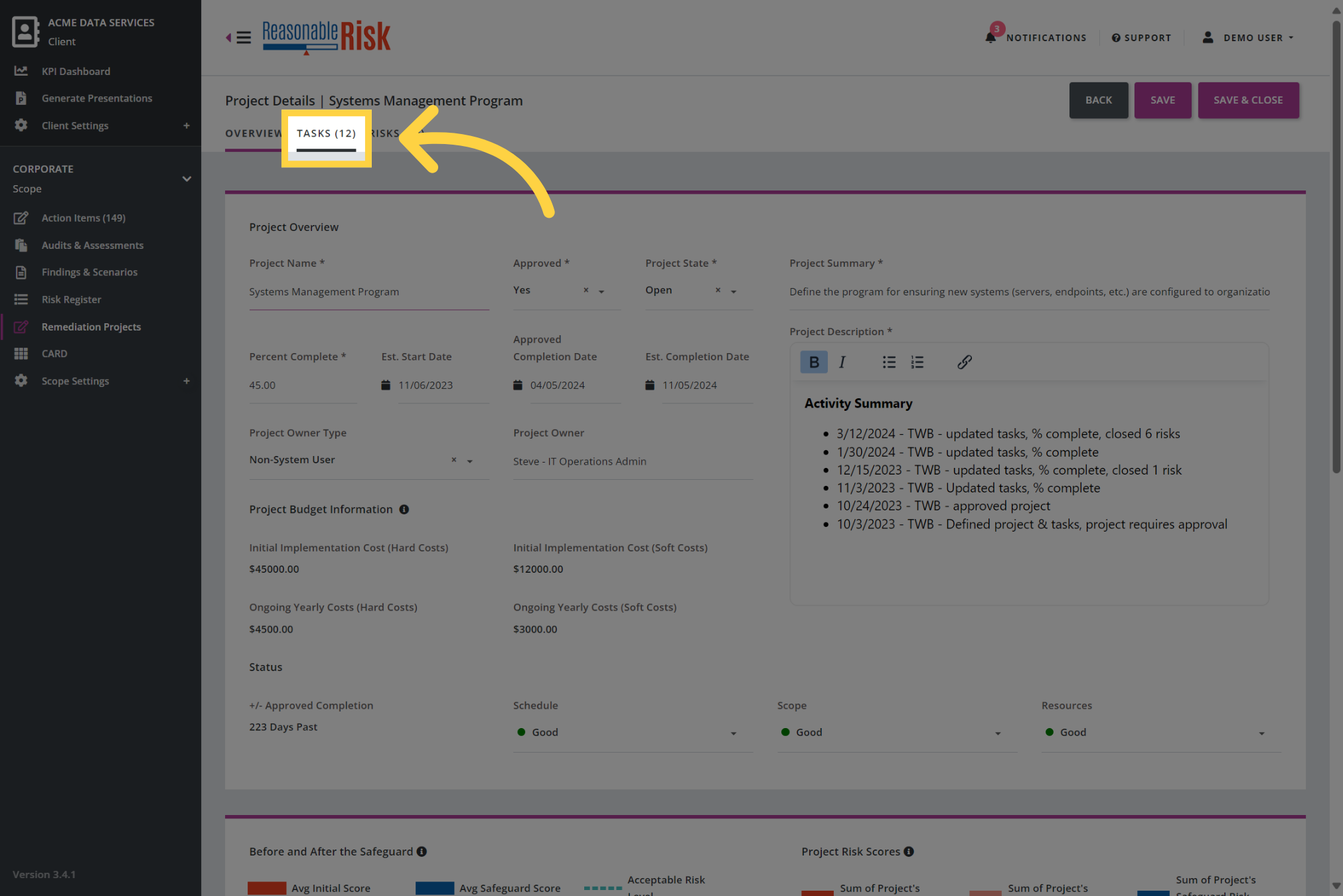The width and height of the screenshot is (1343, 896).
Task: Click info icon beside Before and After Safeguard
Action: tap(422, 852)
